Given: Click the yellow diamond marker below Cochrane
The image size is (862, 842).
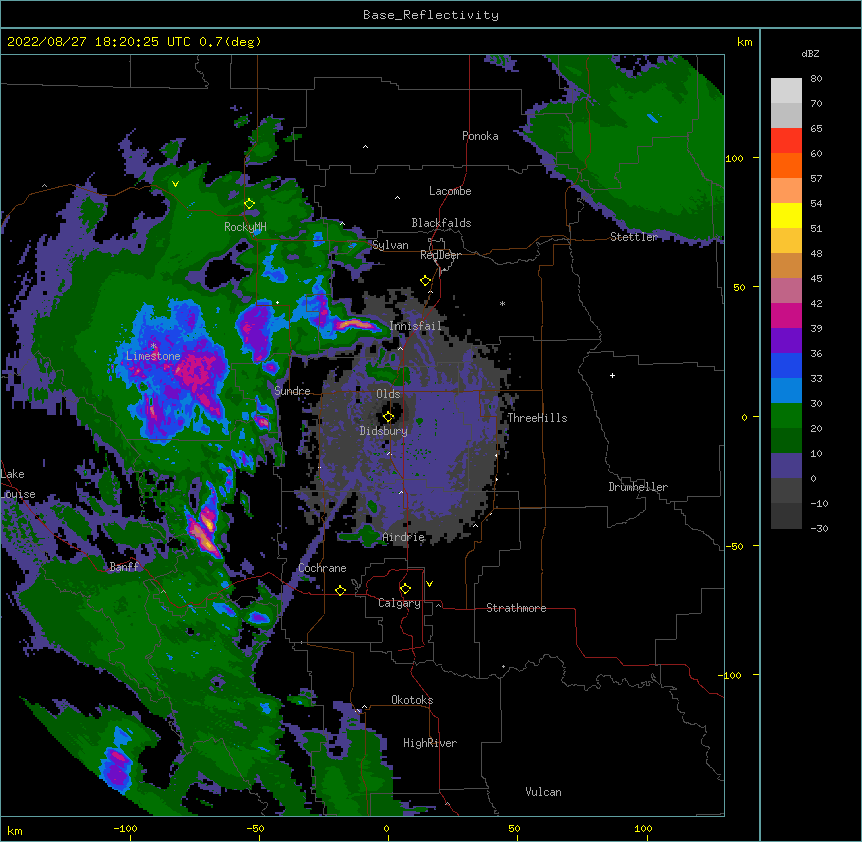Looking at the screenshot, I should [340, 590].
